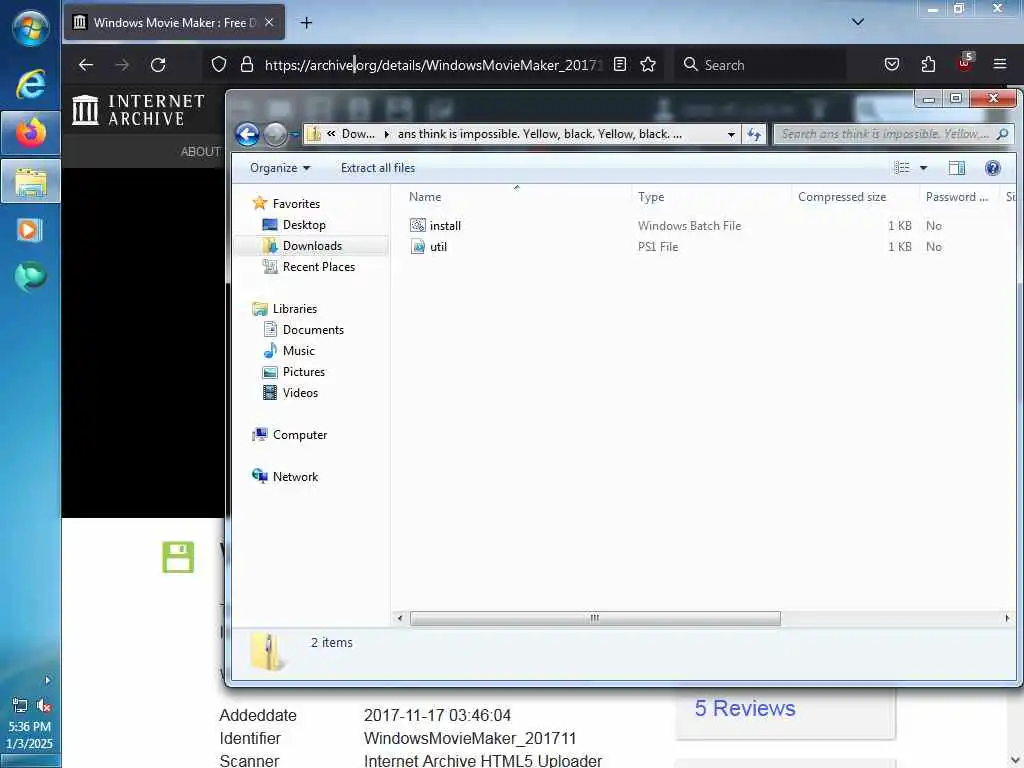The width and height of the screenshot is (1024, 768).
Task: Click the muted volume tray icon
Action: tap(43, 706)
